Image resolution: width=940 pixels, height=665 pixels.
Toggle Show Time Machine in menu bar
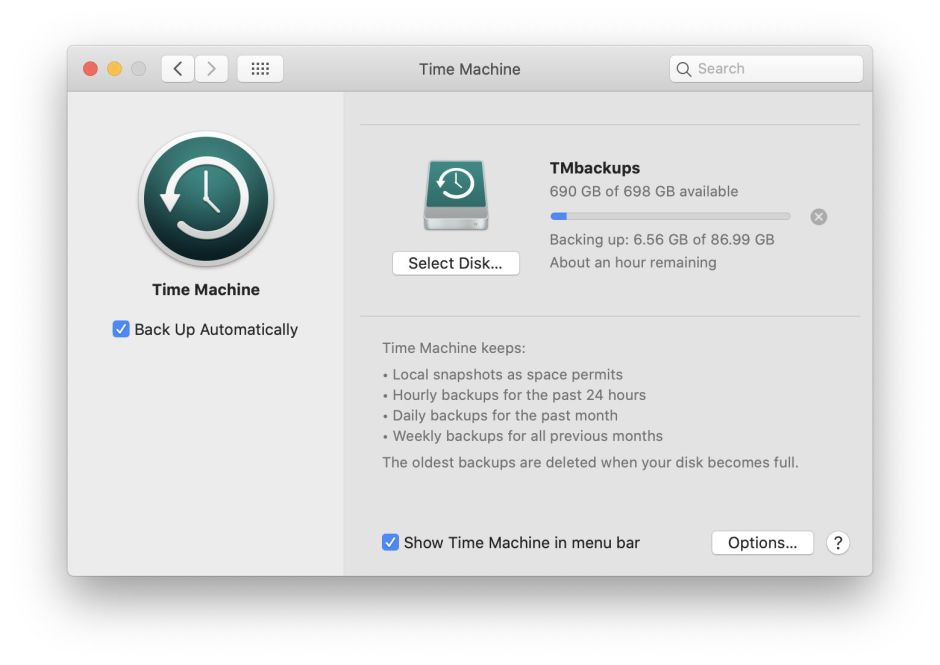point(390,542)
